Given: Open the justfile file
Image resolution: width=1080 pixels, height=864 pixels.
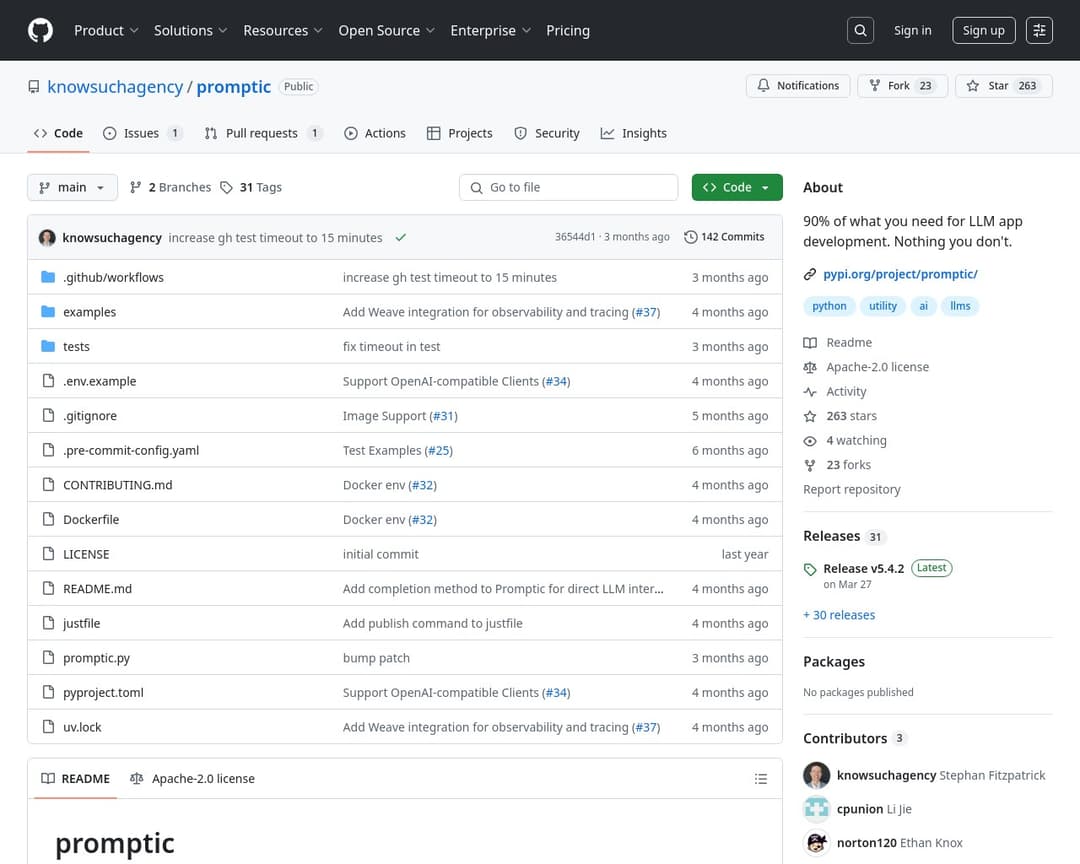Looking at the screenshot, I should 81,623.
